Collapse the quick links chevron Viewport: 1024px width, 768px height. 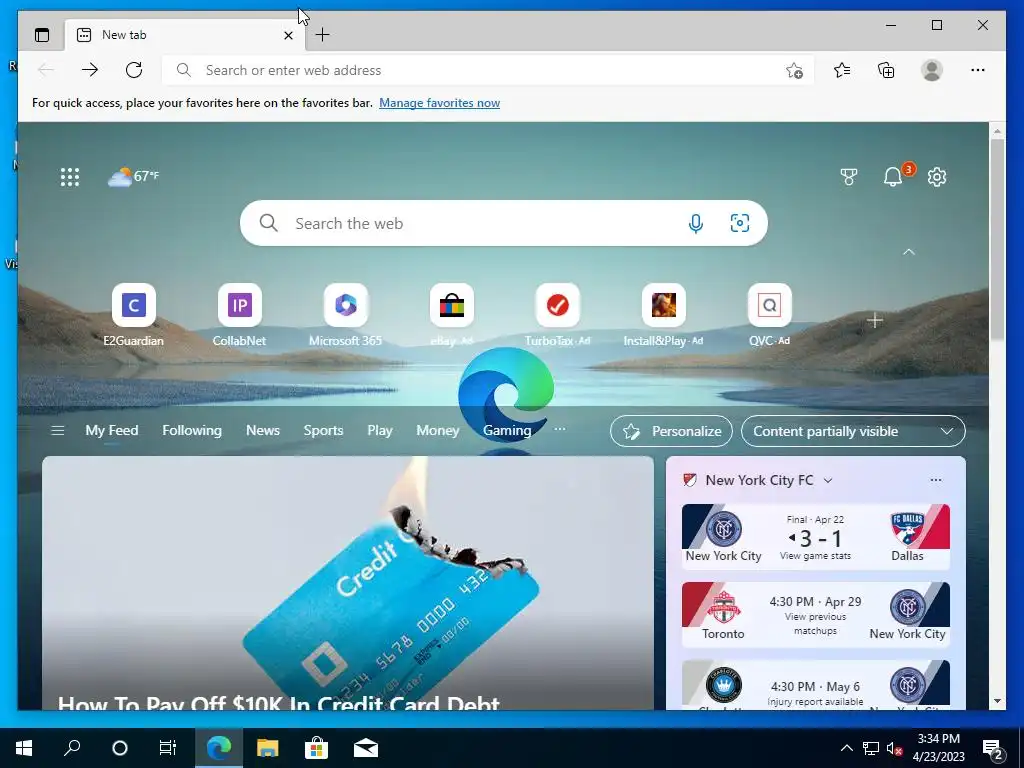pos(908,252)
